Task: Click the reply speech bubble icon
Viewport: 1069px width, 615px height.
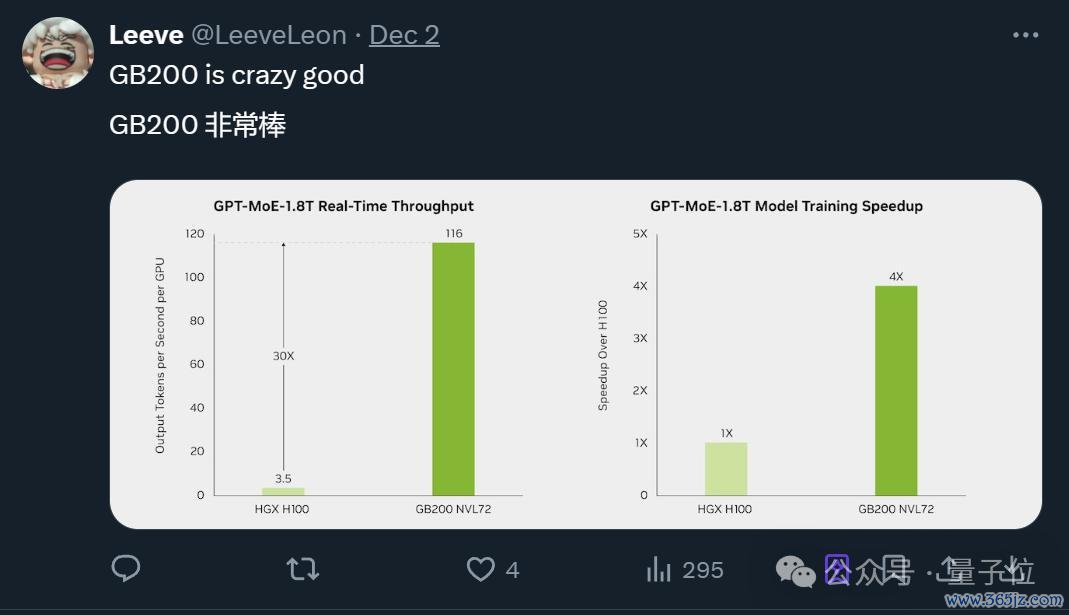Action: coord(126,569)
